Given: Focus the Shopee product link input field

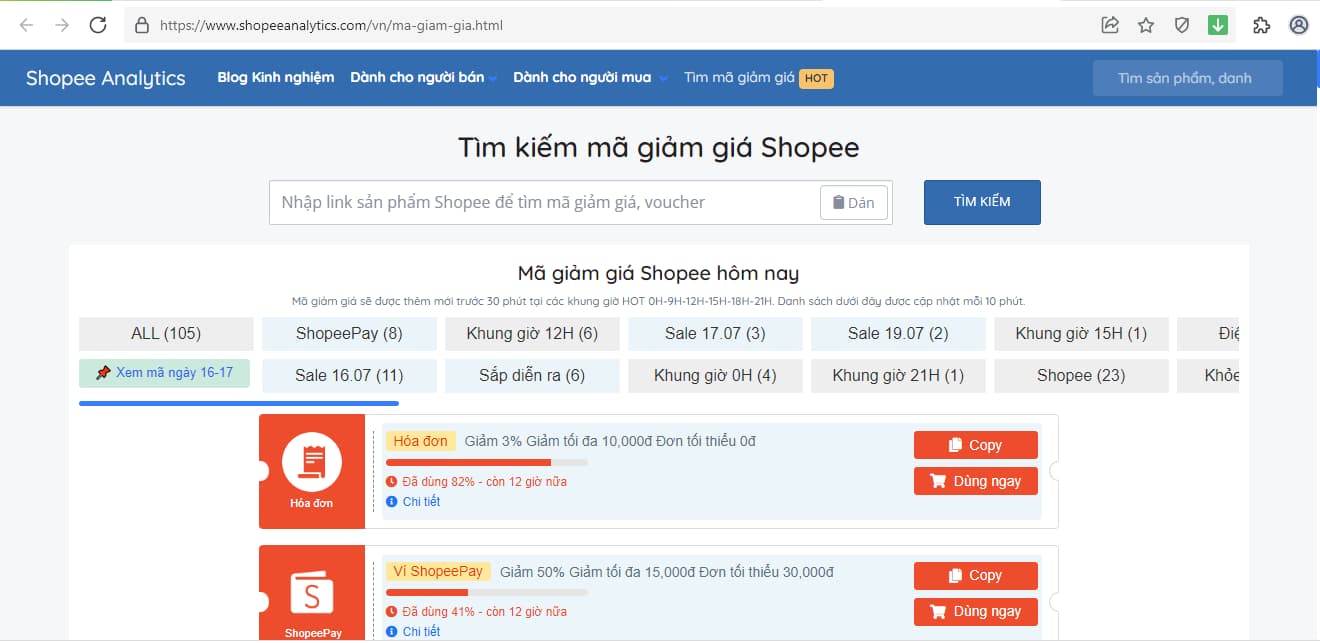Looking at the screenshot, I should point(544,202).
